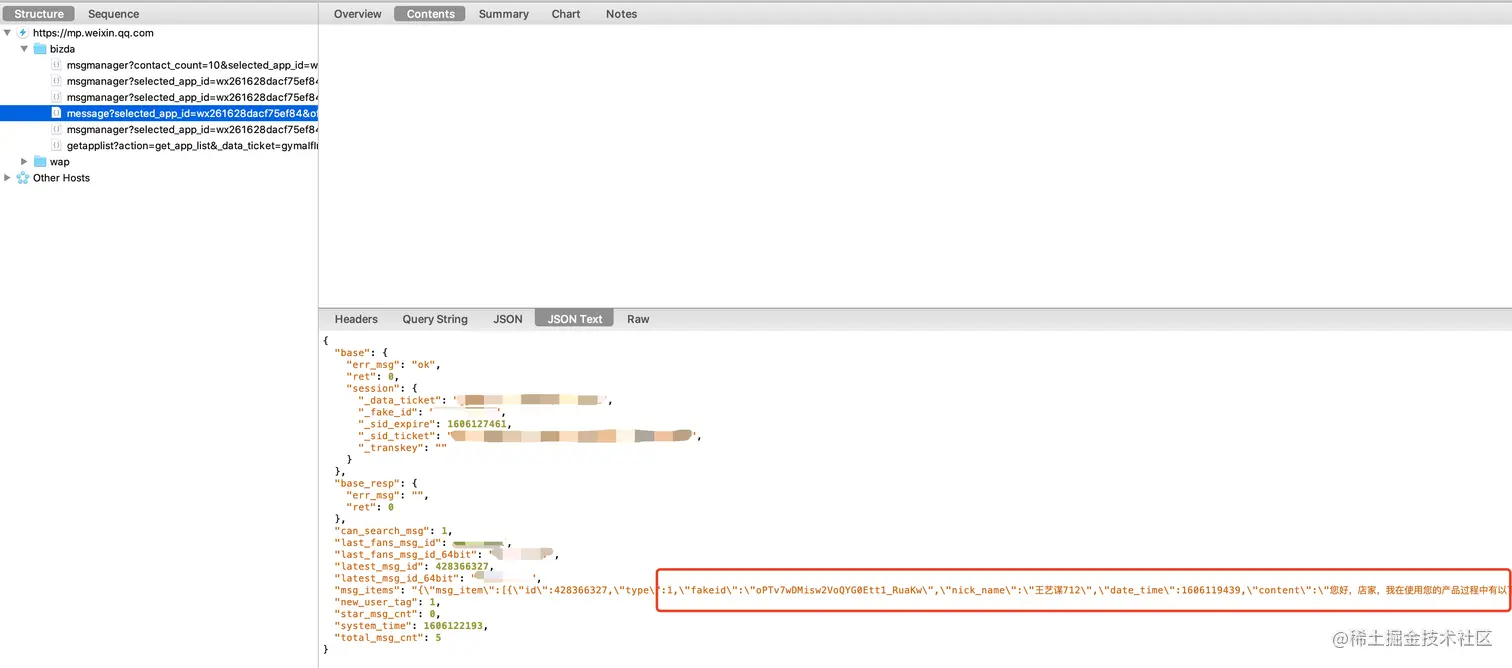The width and height of the screenshot is (1512, 668).
Task: Open the Notes tab
Action: pos(621,14)
